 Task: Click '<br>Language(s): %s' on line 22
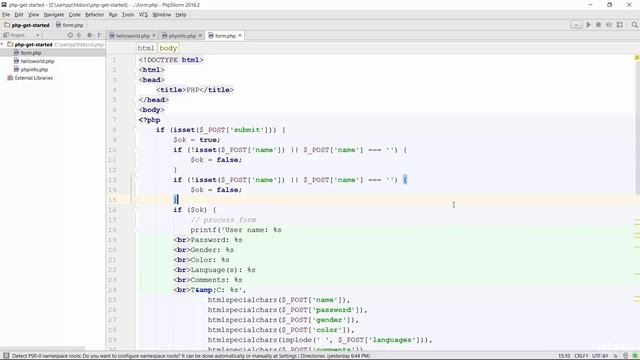(x=214, y=270)
